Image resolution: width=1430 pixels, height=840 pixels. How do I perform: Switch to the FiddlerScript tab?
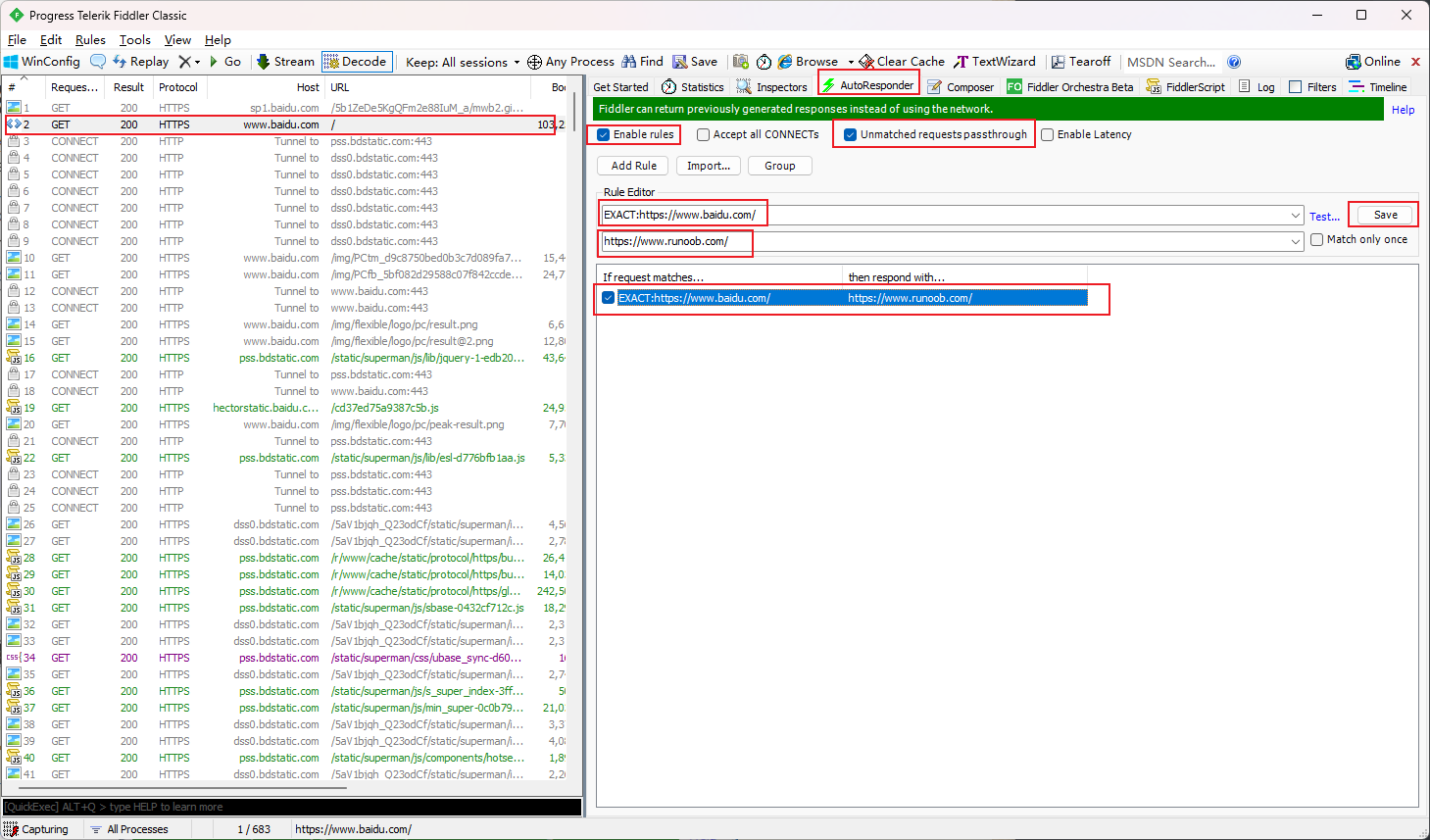1186,87
